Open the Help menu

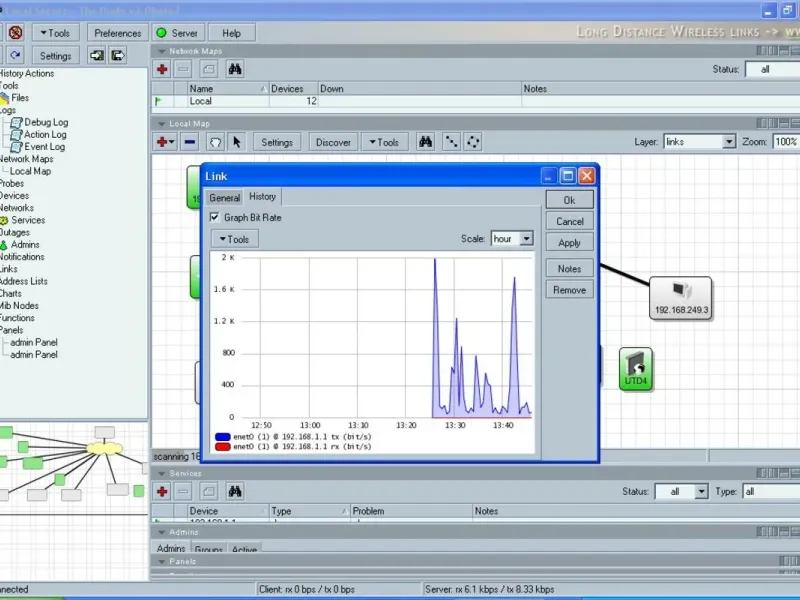(232, 33)
